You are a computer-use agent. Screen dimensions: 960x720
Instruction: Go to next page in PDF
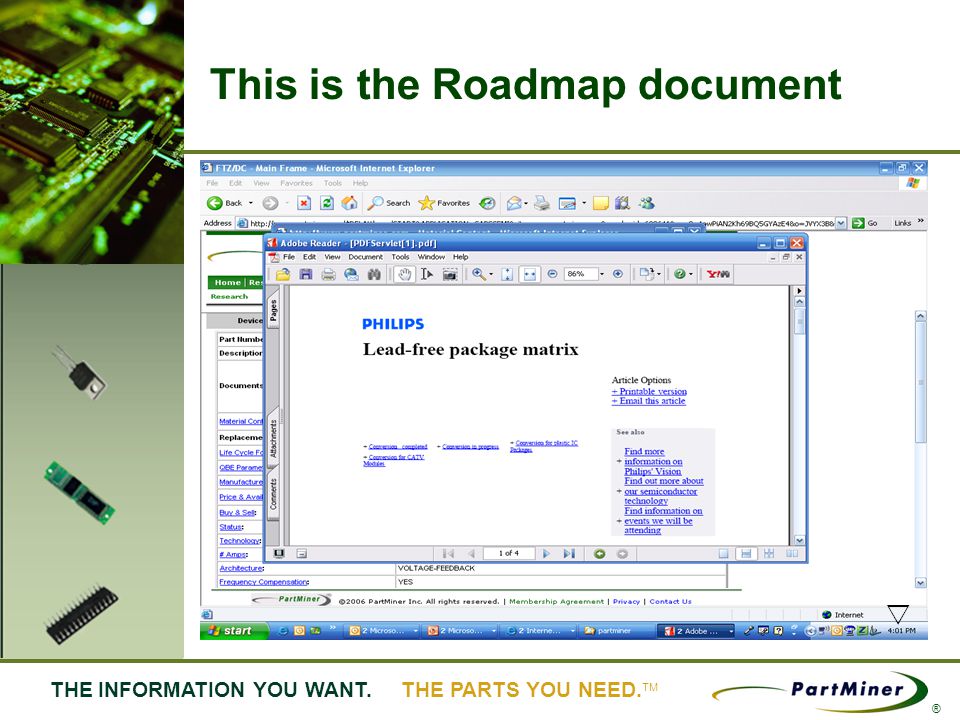point(546,553)
